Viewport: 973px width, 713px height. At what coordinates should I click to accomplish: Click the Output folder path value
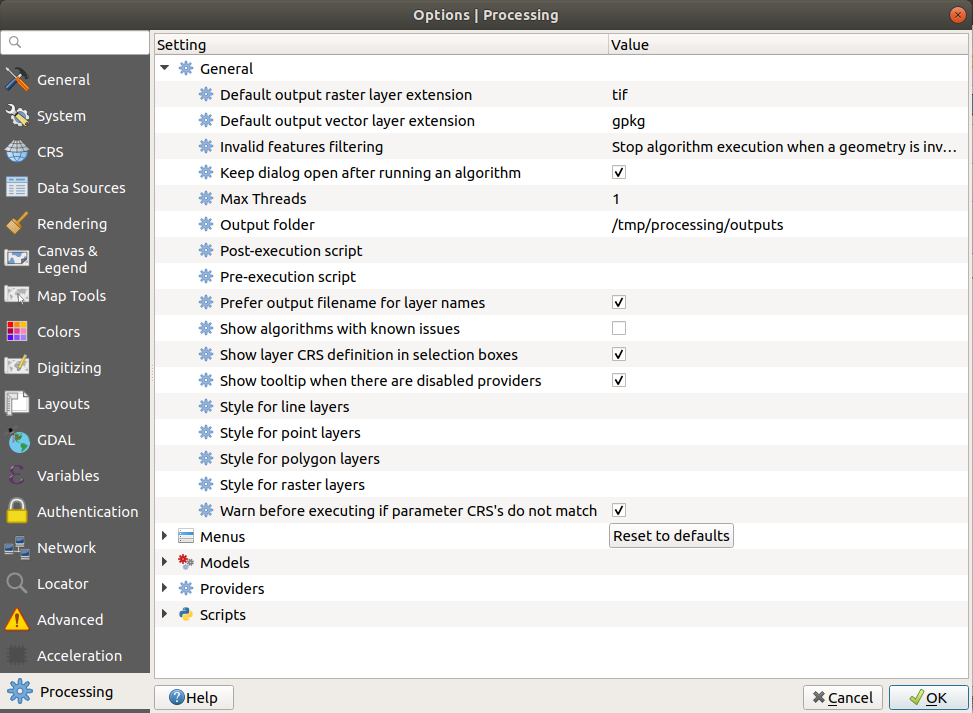(697, 225)
